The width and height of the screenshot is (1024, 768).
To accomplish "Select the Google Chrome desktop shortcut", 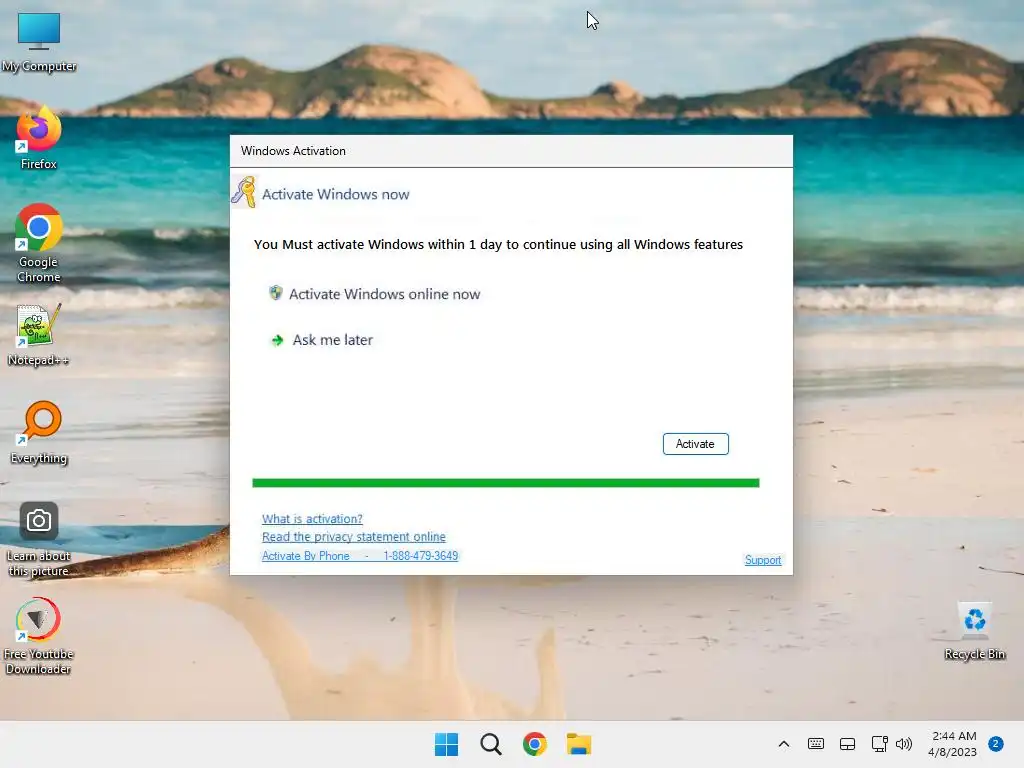I will (x=39, y=243).
